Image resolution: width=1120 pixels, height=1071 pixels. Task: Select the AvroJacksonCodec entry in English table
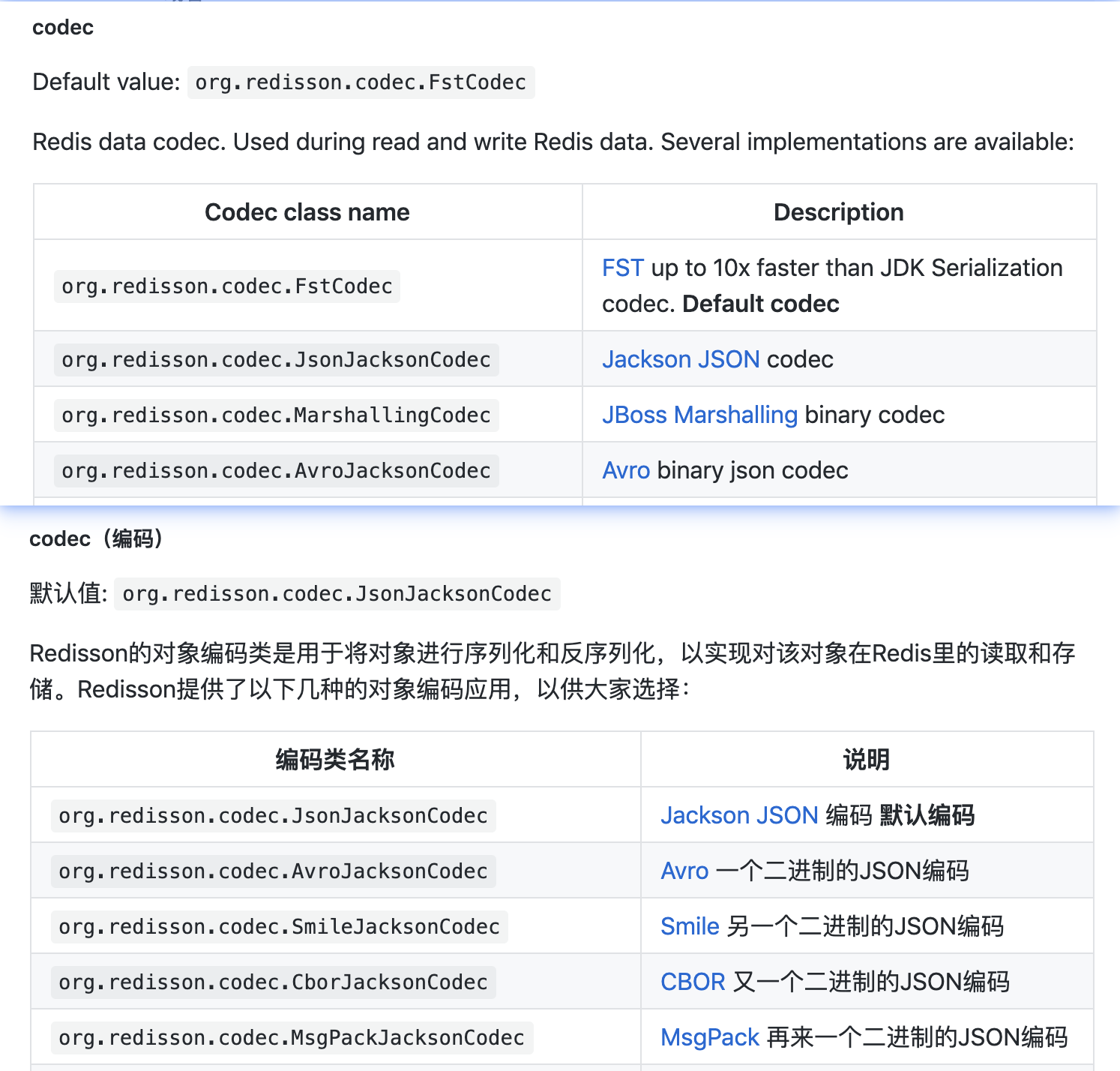pyautogui.click(x=274, y=470)
